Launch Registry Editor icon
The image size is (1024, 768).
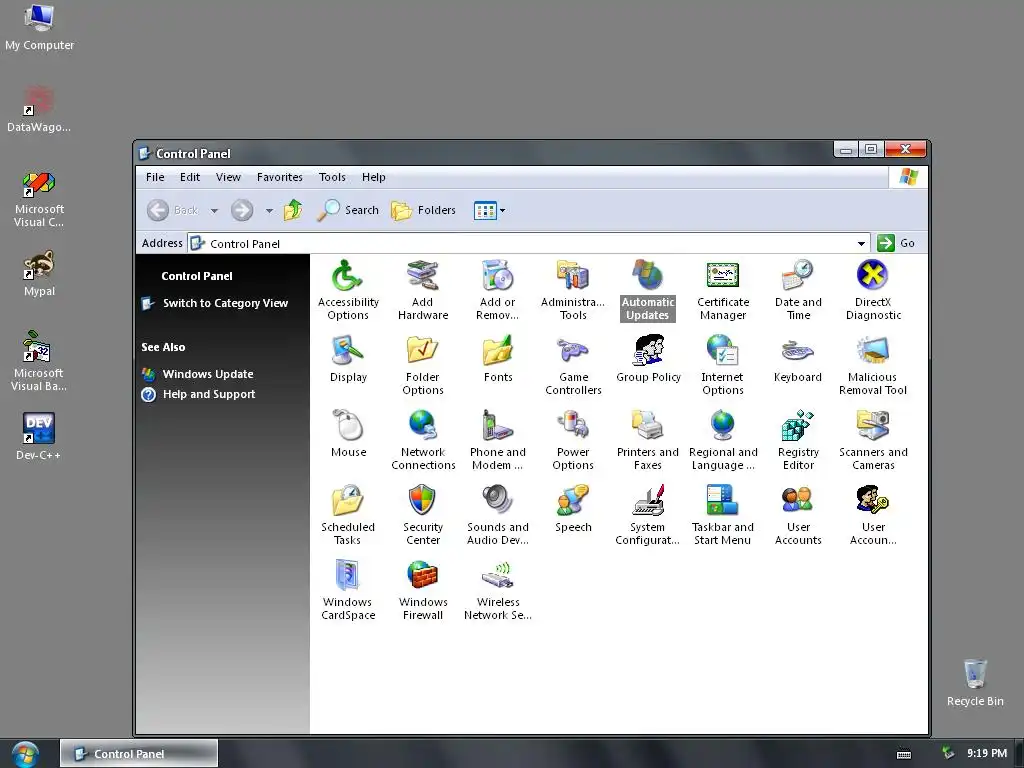798,440
